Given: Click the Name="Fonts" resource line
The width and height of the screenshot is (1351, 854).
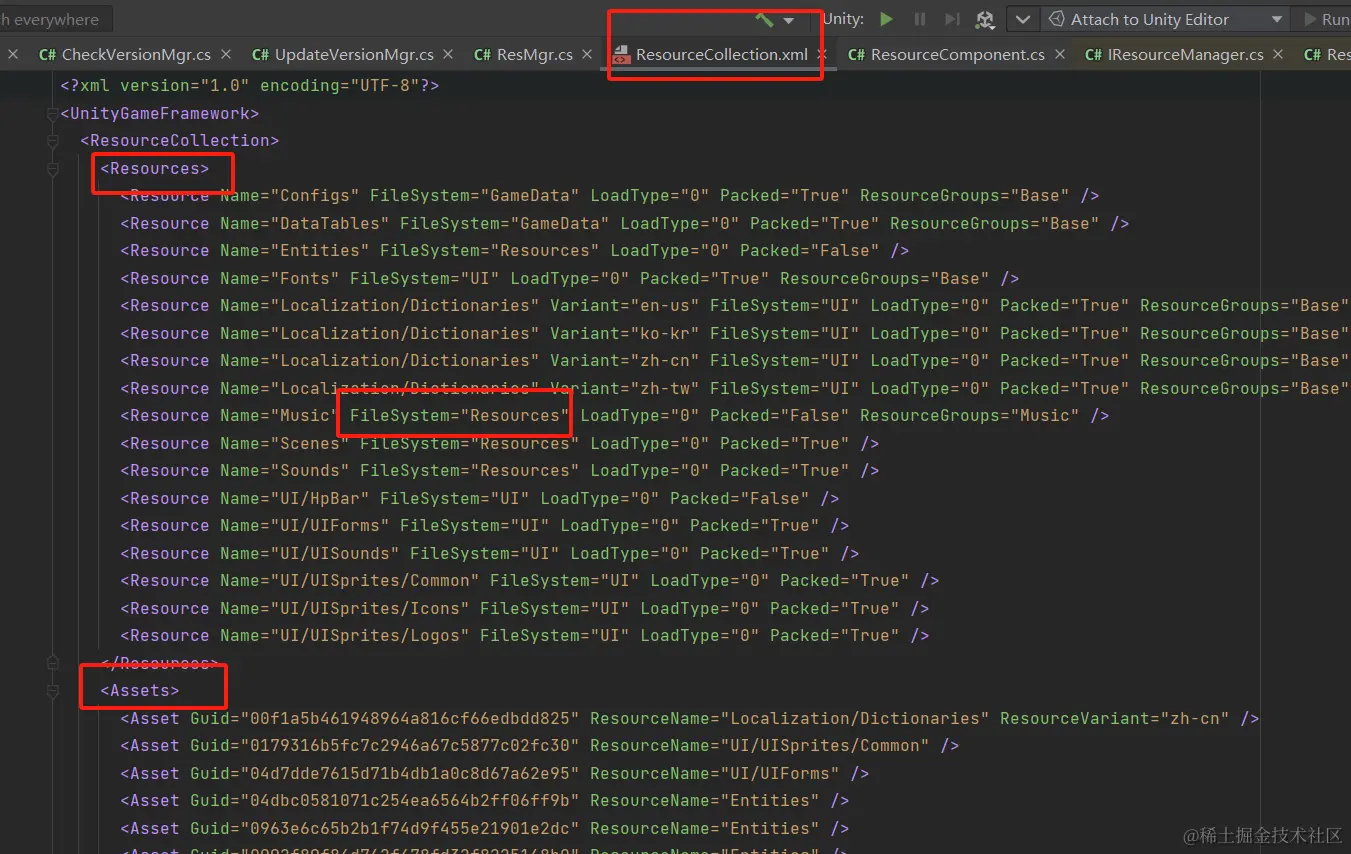Looking at the screenshot, I should [x=570, y=279].
